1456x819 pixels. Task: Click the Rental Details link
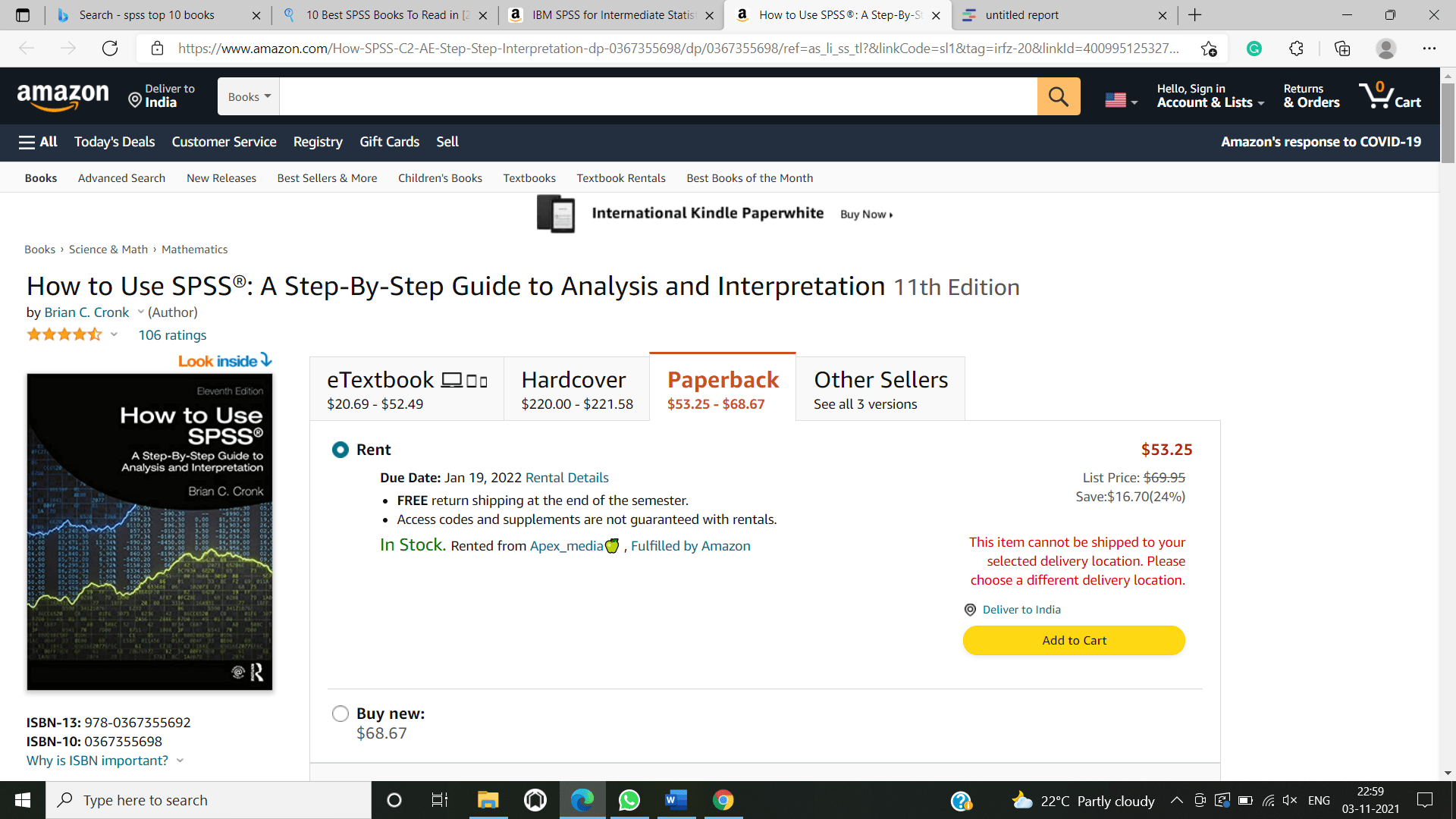point(566,477)
